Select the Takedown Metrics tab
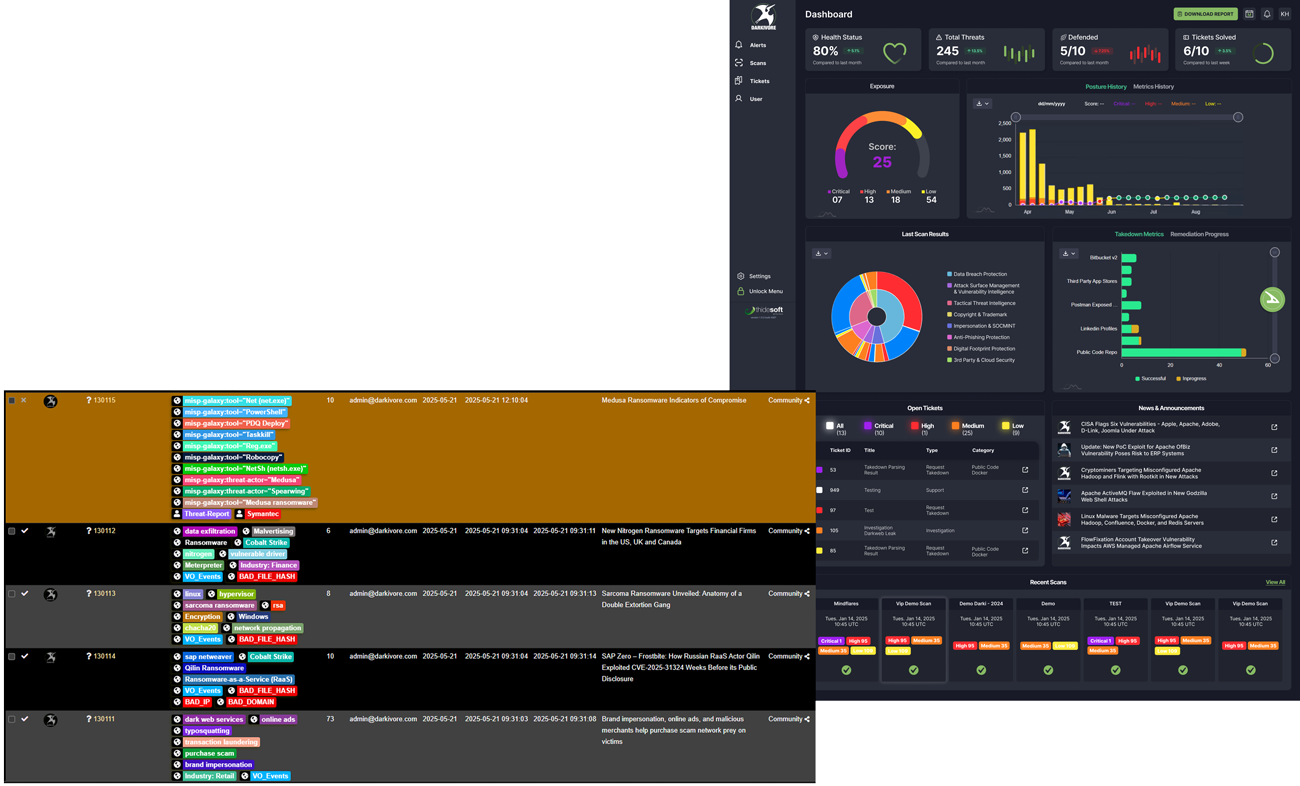The width and height of the screenshot is (1300, 786). [1139, 234]
